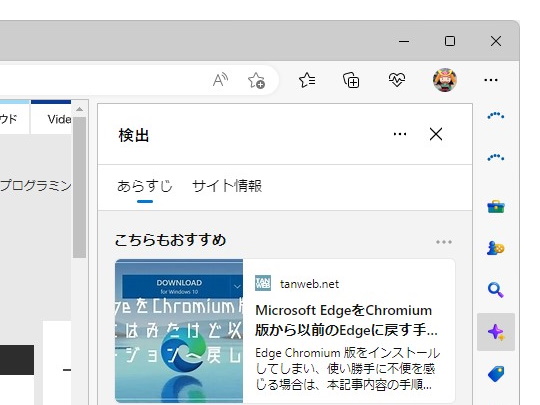
Task: Toggle the Discover sparkle sidebar icon
Action: [x=496, y=332]
